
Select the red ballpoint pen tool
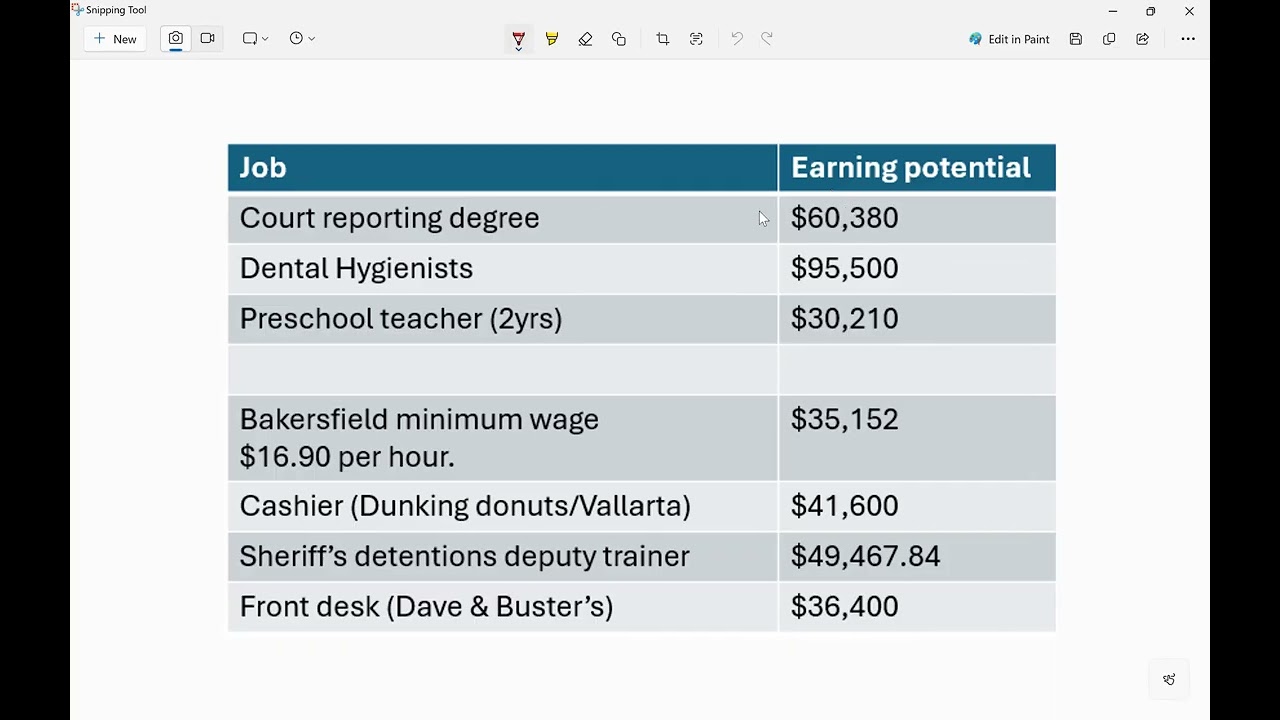[x=518, y=37]
